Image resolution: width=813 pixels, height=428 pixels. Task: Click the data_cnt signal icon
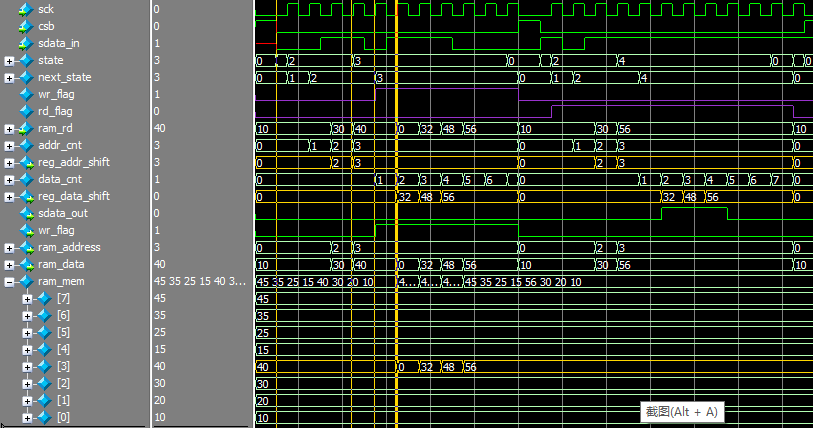click(x=26, y=180)
